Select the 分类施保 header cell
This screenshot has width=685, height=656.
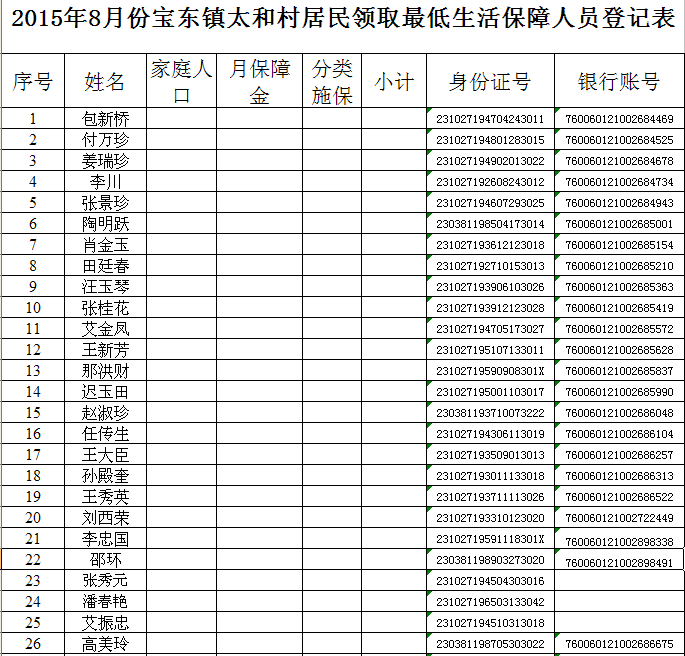click(332, 81)
